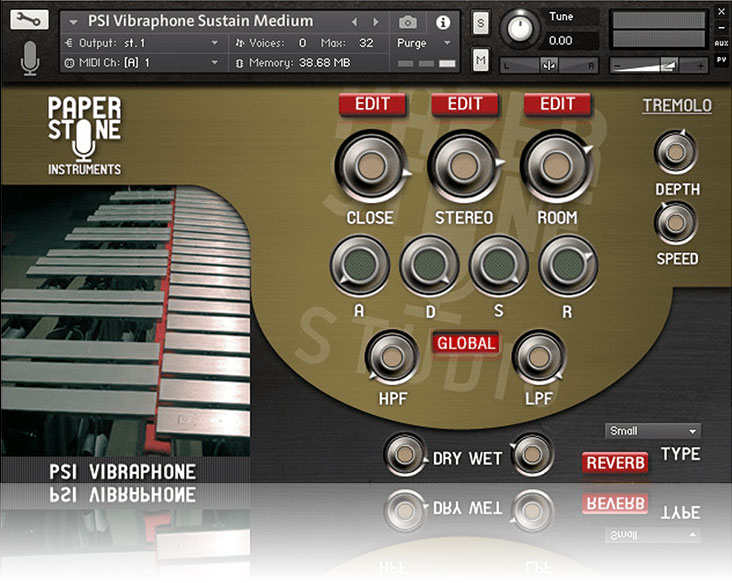
Task: Toggle the Mute (M) button
Action: click(x=481, y=61)
